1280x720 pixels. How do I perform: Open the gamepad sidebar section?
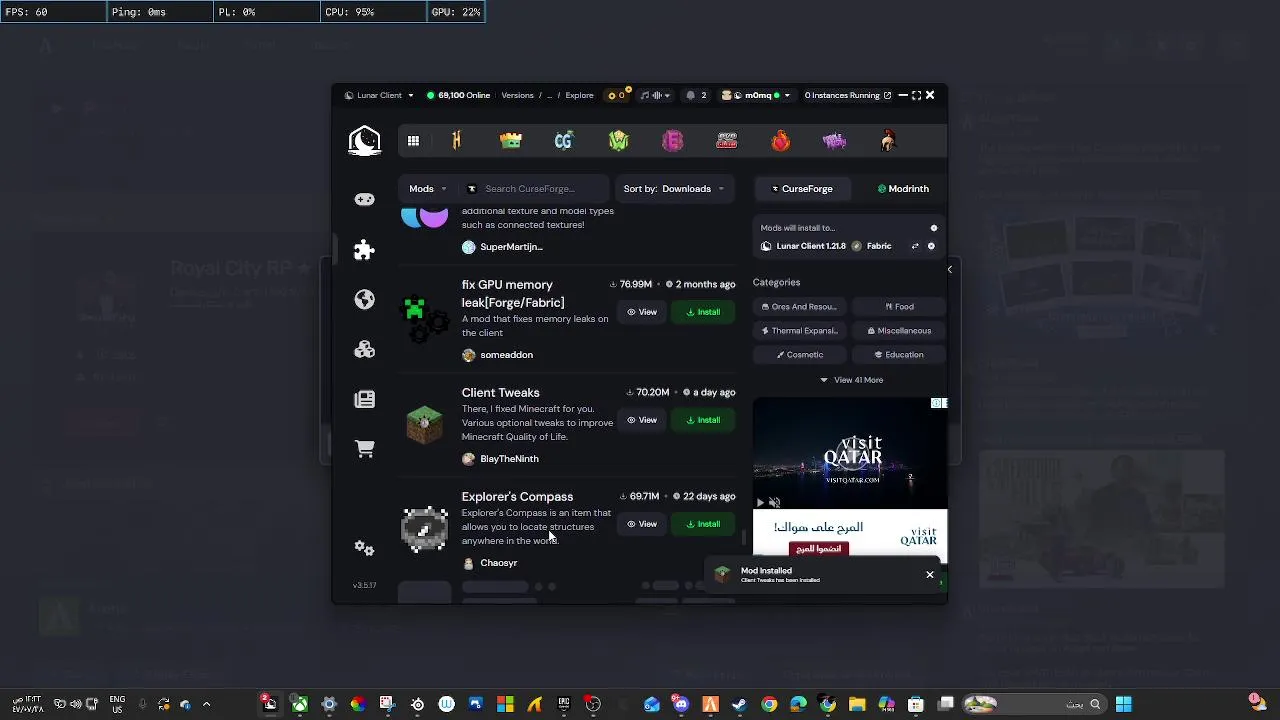(364, 199)
